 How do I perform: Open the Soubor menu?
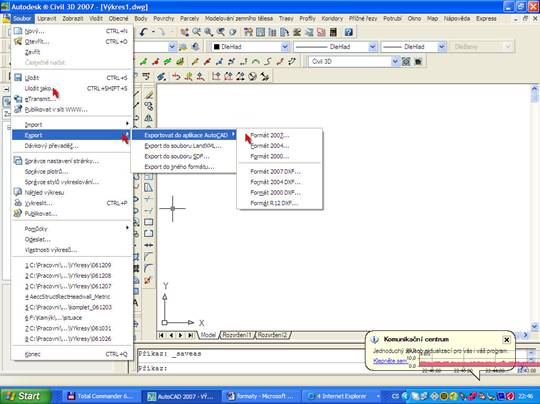pos(22,19)
